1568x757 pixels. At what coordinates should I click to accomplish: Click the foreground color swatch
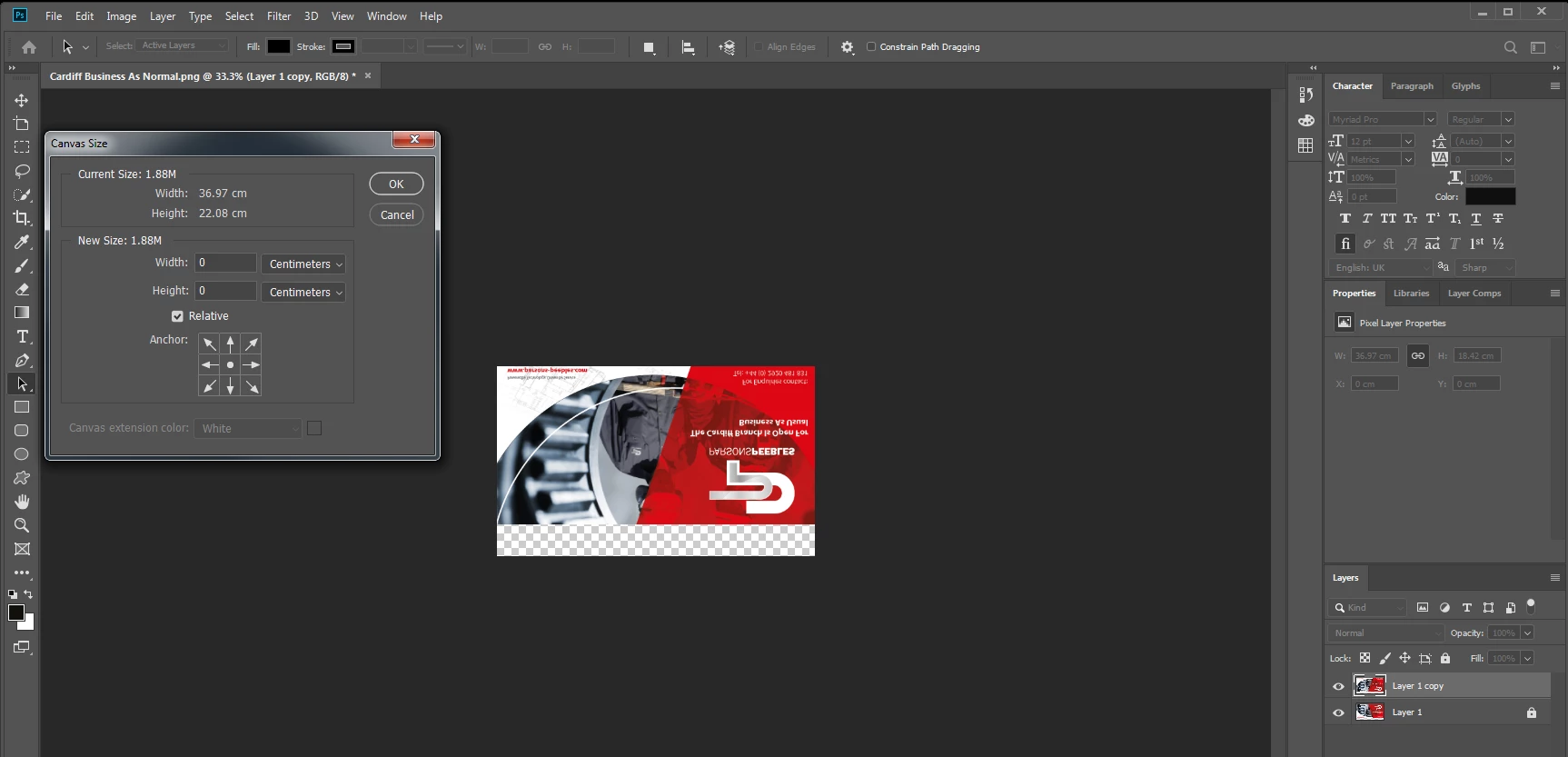(16, 613)
